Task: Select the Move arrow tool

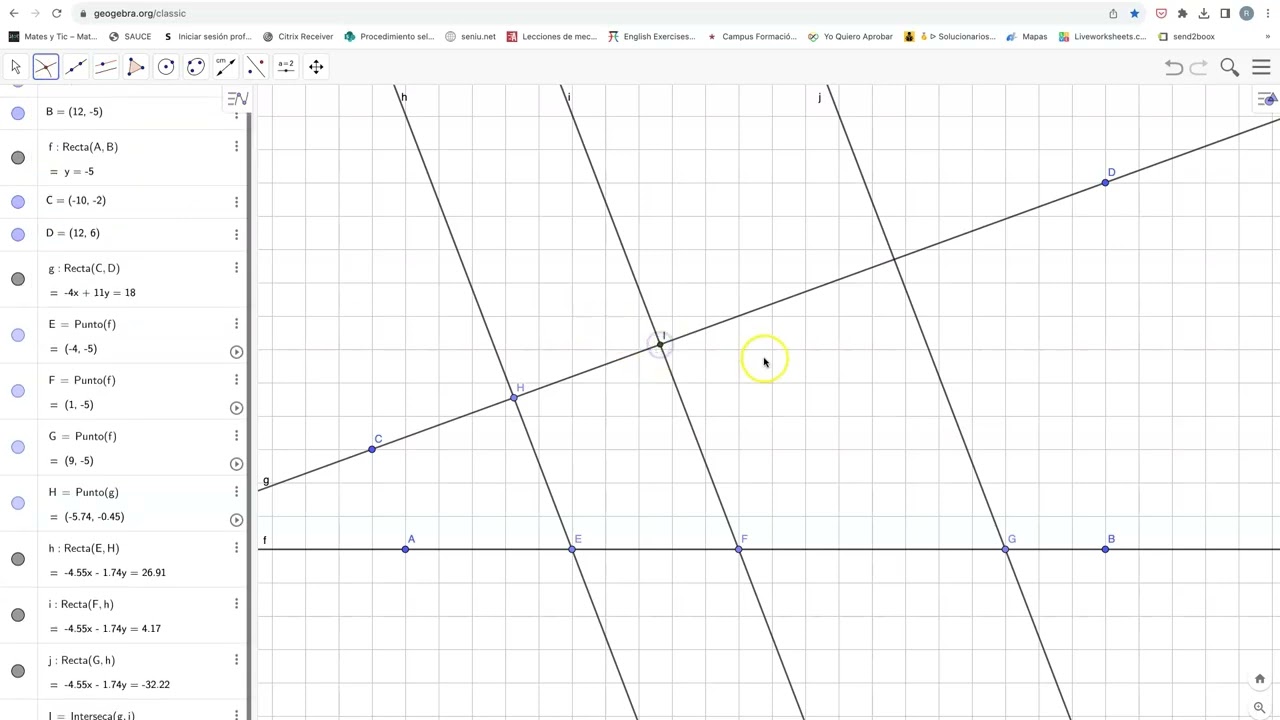Action: 16,66
